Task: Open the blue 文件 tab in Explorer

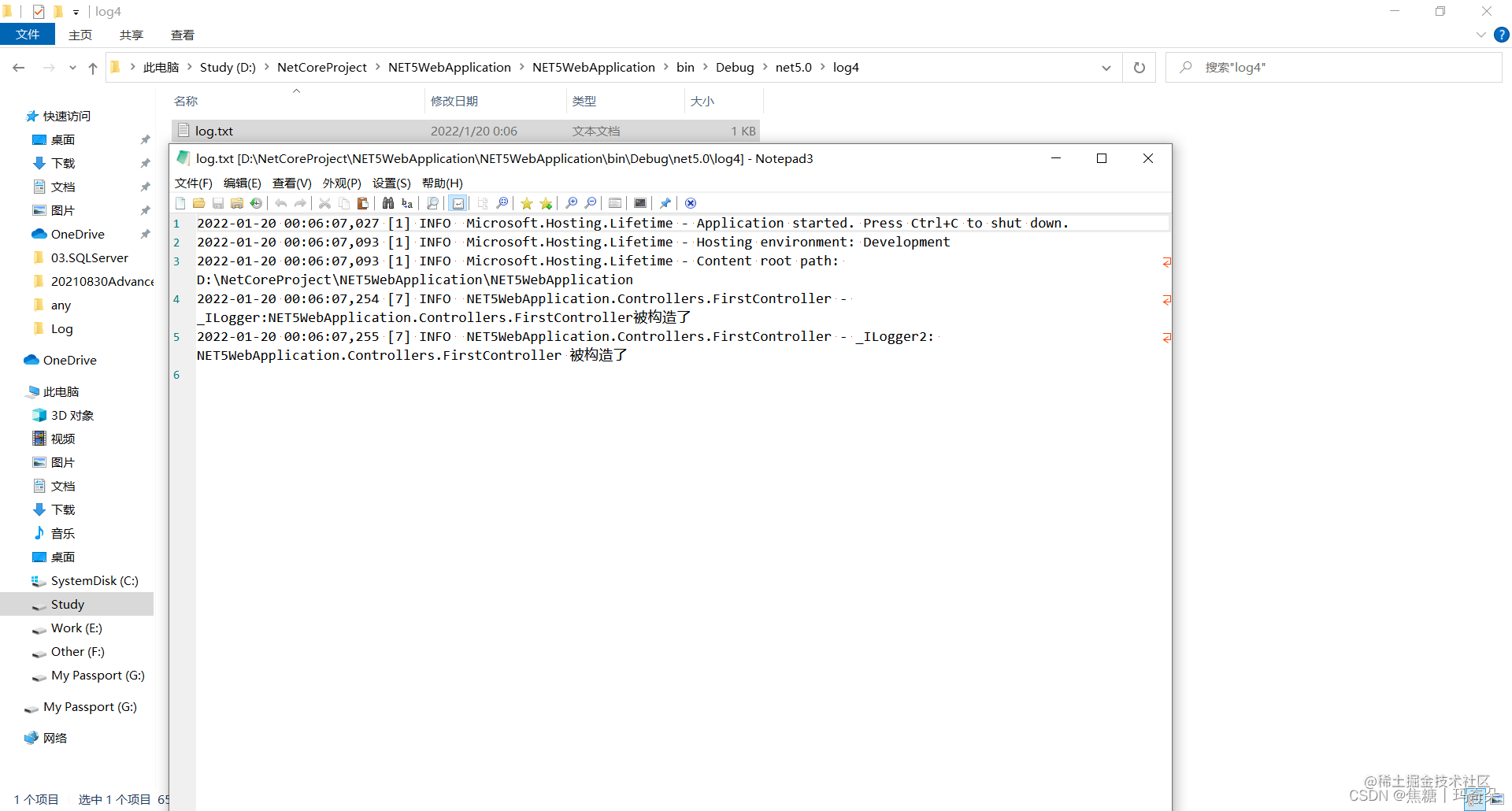Action: [x=28, y=34]
